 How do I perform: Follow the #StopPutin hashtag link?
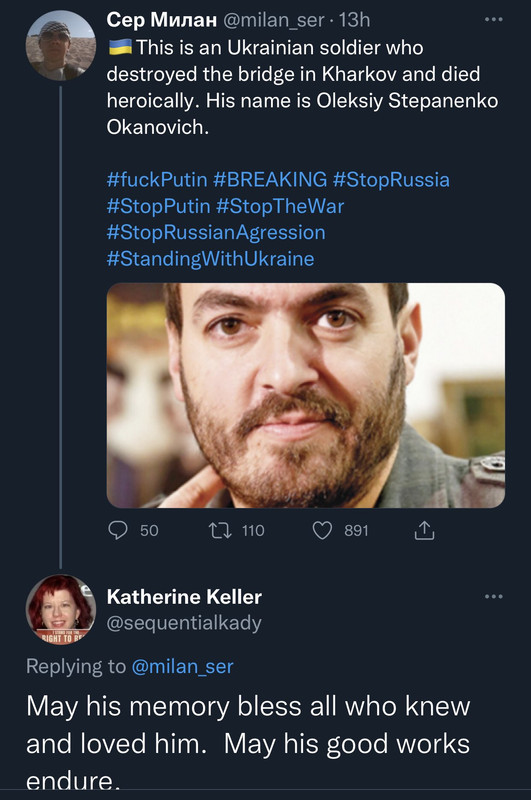coord(159,206)
